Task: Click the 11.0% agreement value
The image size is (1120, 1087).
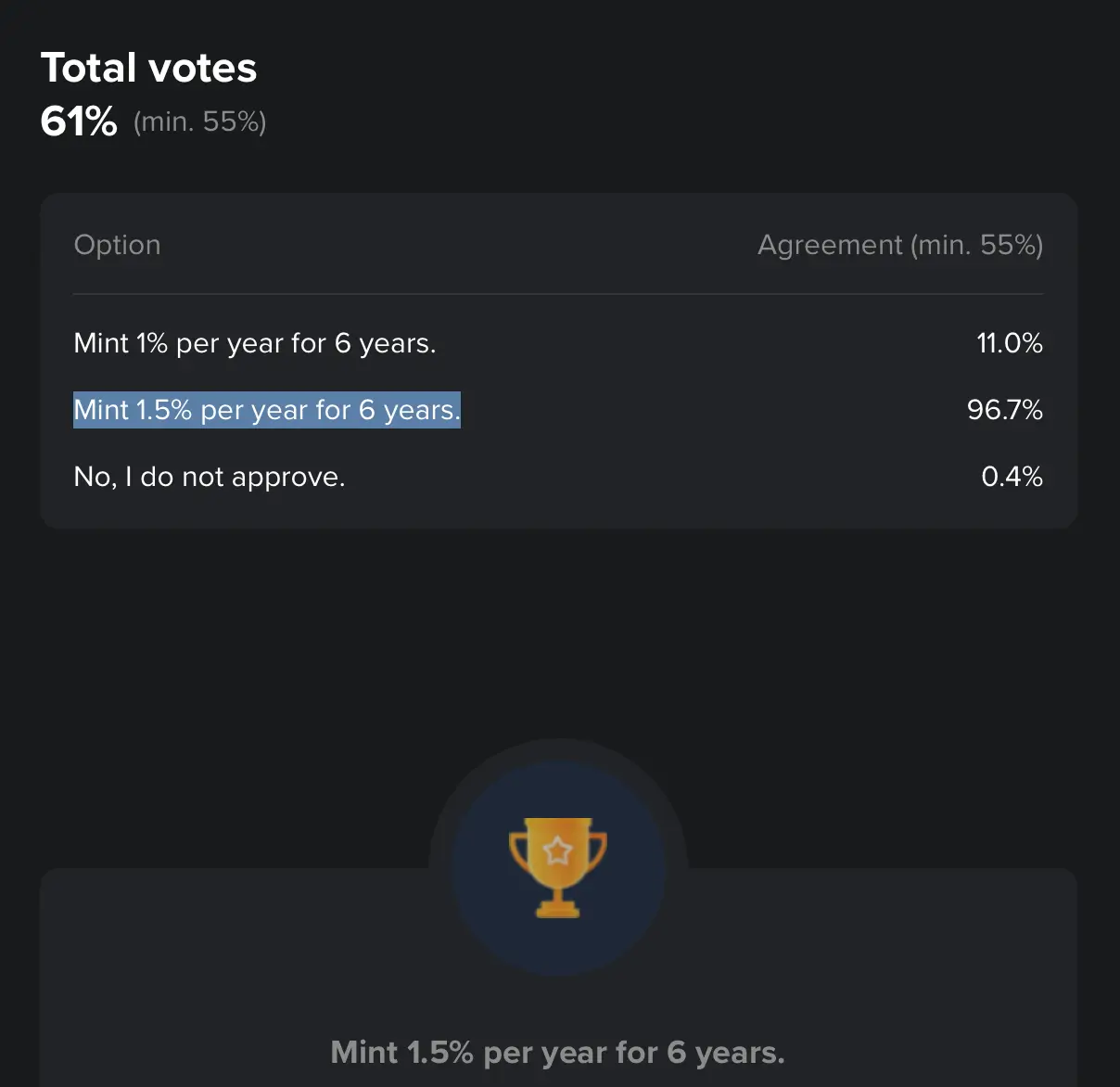Action: click(1009, 343)
